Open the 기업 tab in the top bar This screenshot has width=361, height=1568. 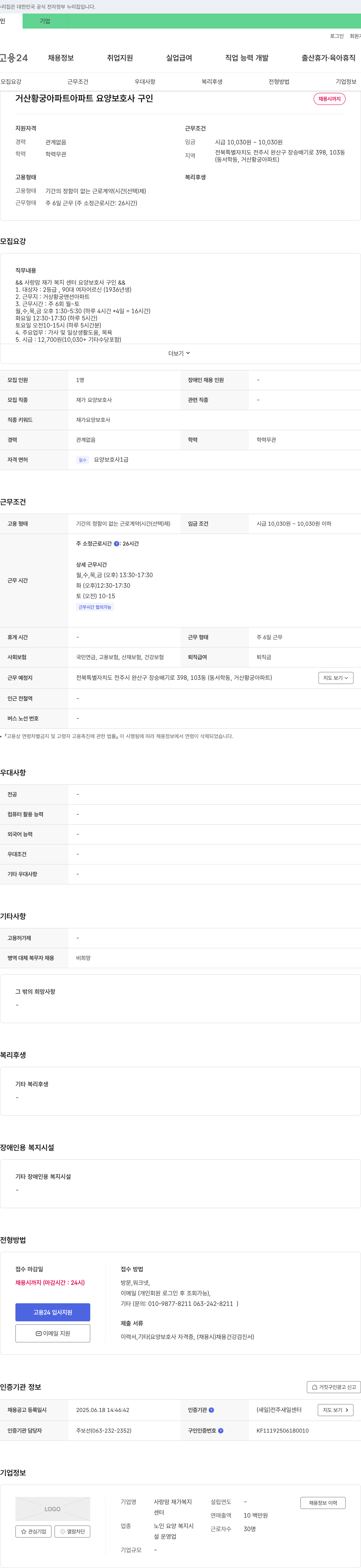pos(44,21)
